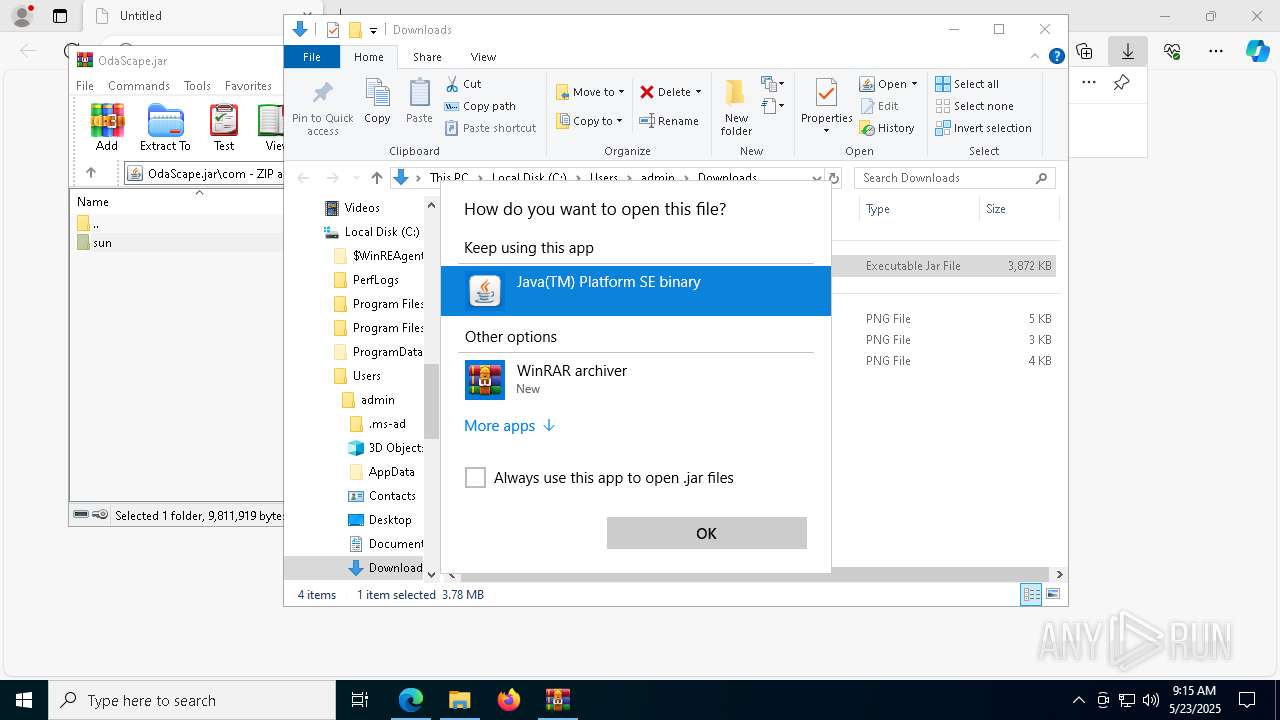The image size is (1280, 720).
Task: Click the Explorer Help question icon
Action: pyautogui.click(x=1056, y=57)
